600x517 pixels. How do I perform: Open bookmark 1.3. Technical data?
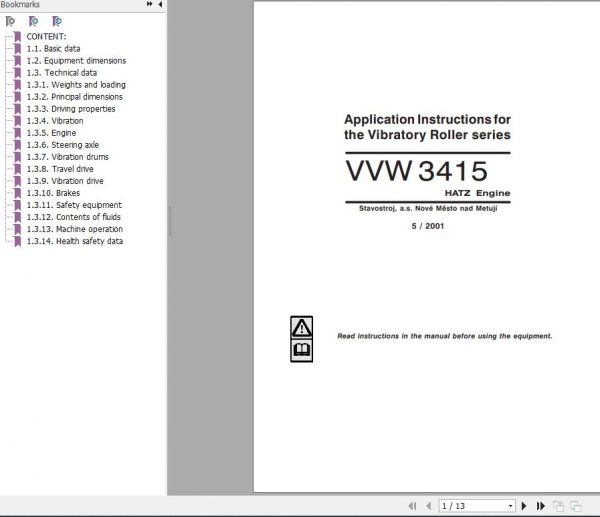pos(62,73)
